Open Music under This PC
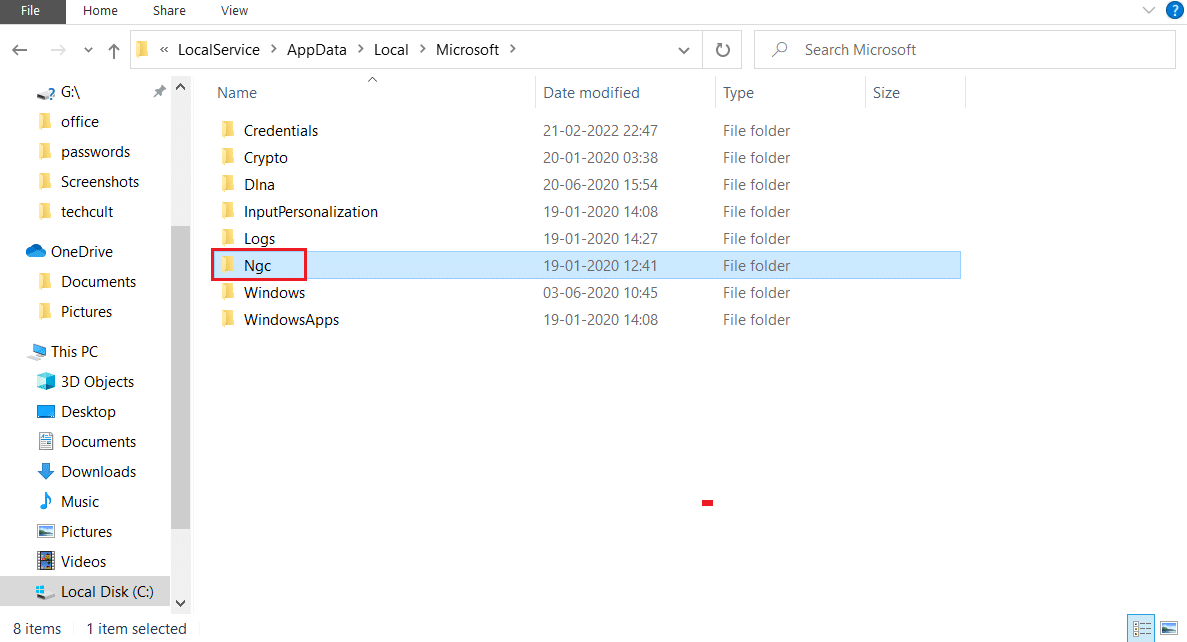This screenshot has height=642, width=1187. (x=80, y=502)
